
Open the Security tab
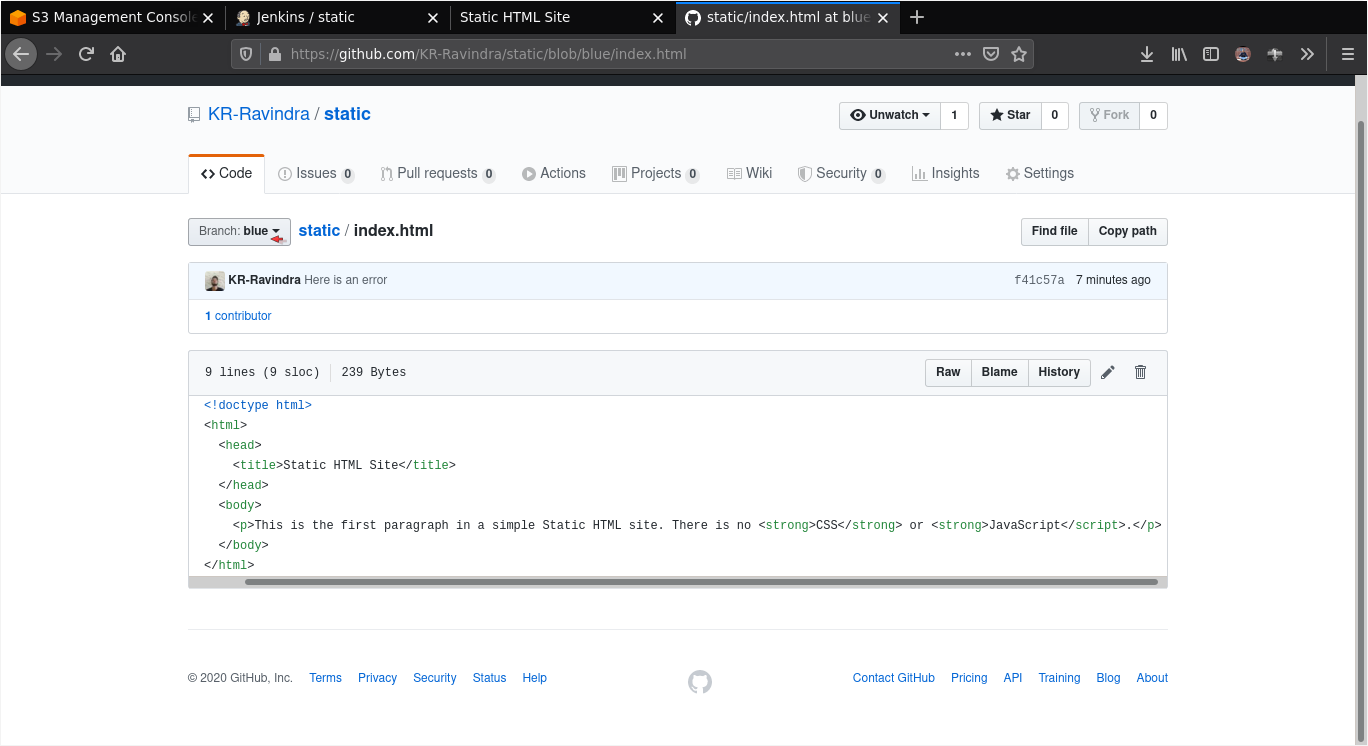[841, 173]
